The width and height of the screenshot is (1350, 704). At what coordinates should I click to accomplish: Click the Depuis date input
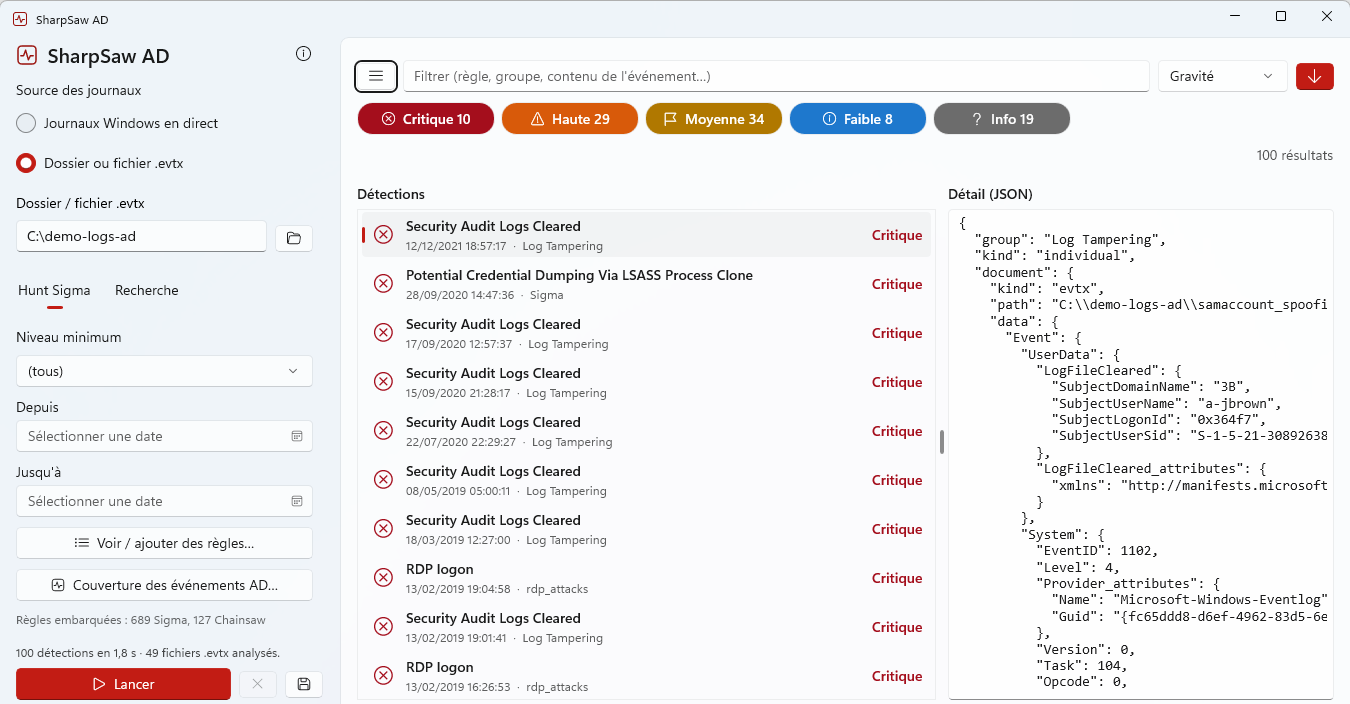164,436
